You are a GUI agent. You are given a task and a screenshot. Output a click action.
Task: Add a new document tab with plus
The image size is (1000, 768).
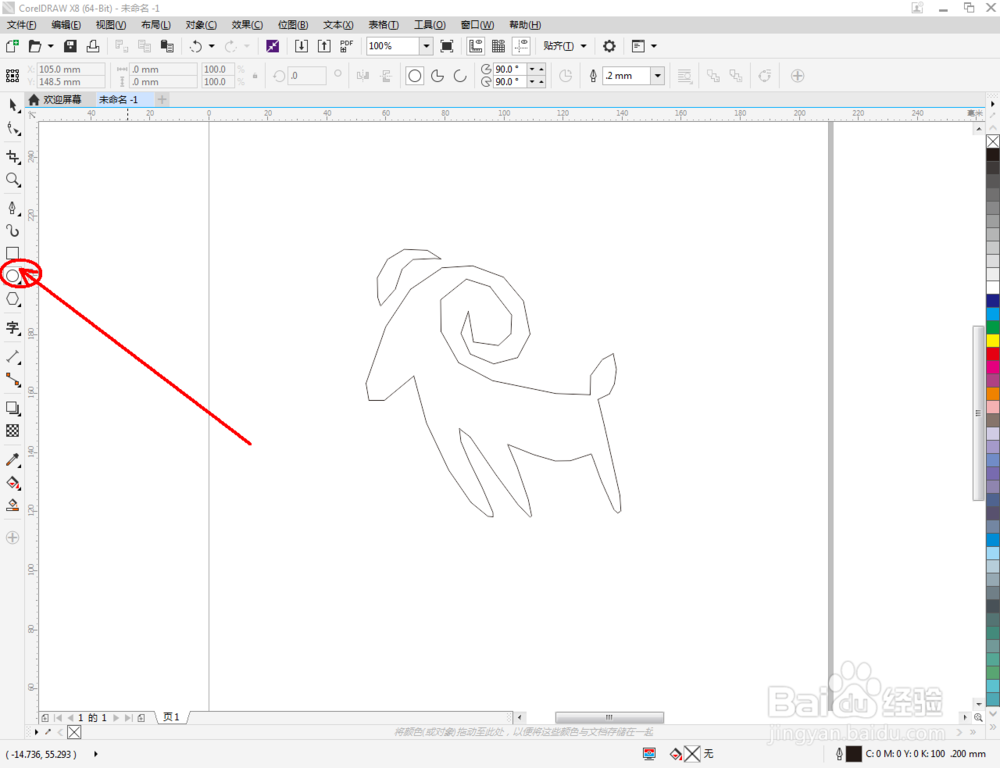[x=162, y=100]
